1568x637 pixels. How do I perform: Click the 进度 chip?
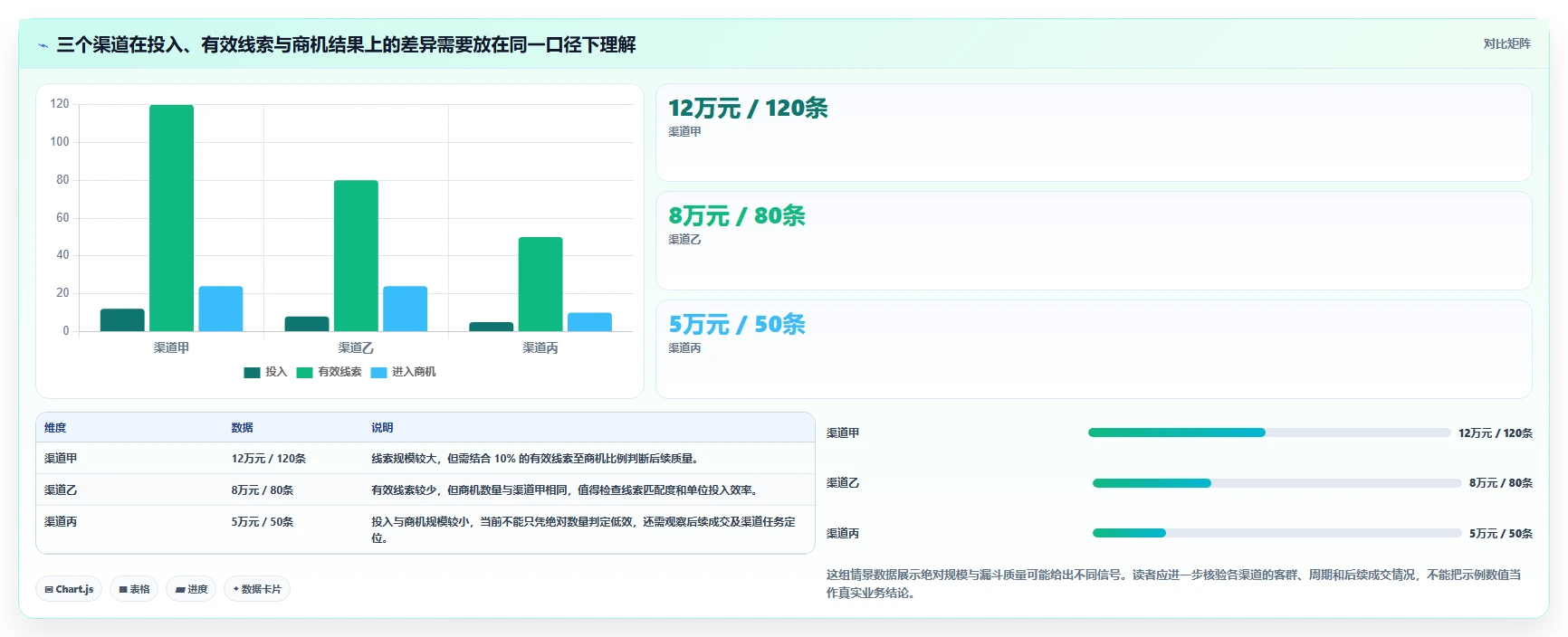[x=191, y=589]
